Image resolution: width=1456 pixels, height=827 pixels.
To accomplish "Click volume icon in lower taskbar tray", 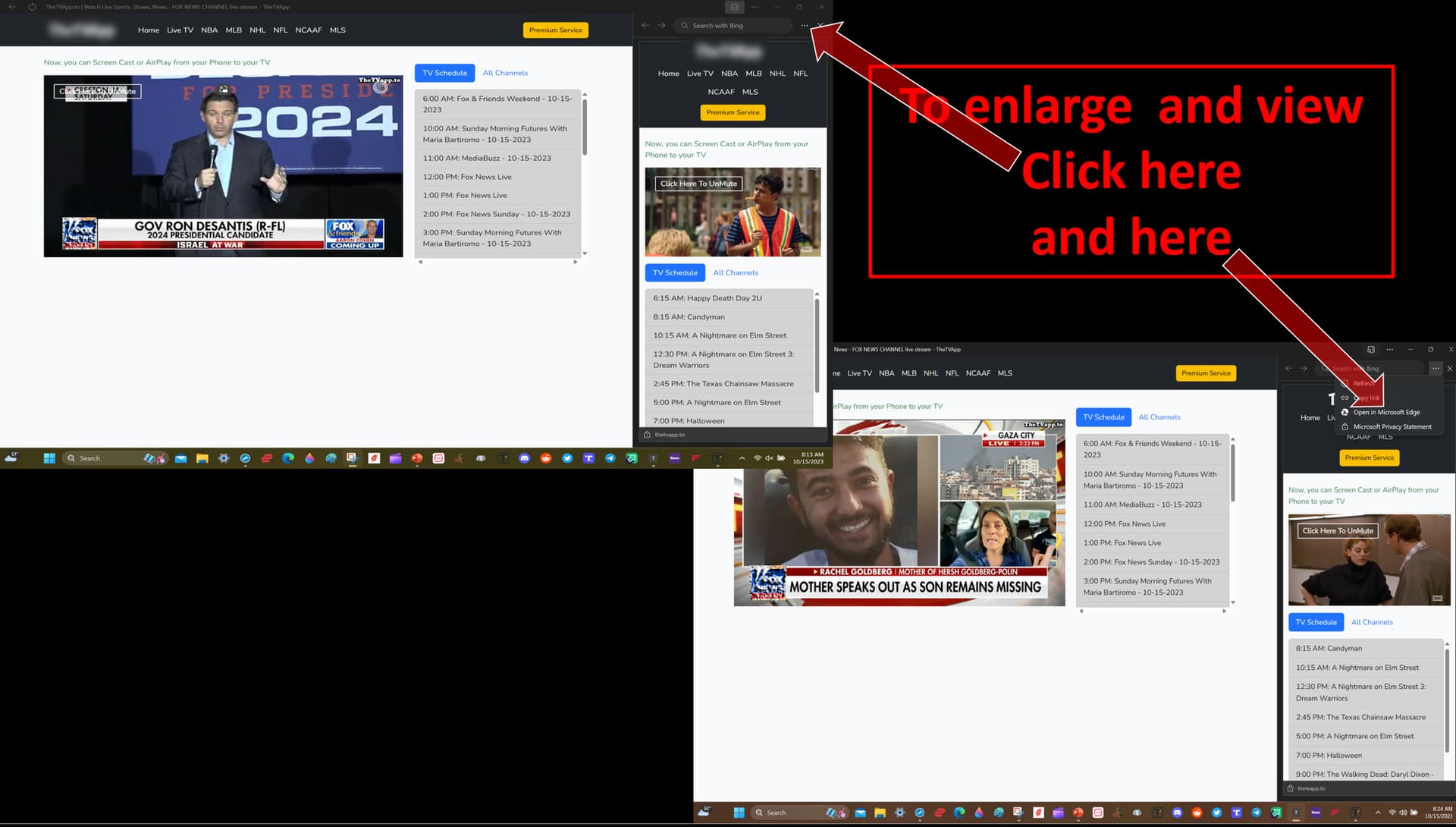I will pyautogui.click(x=1403, y=813).
